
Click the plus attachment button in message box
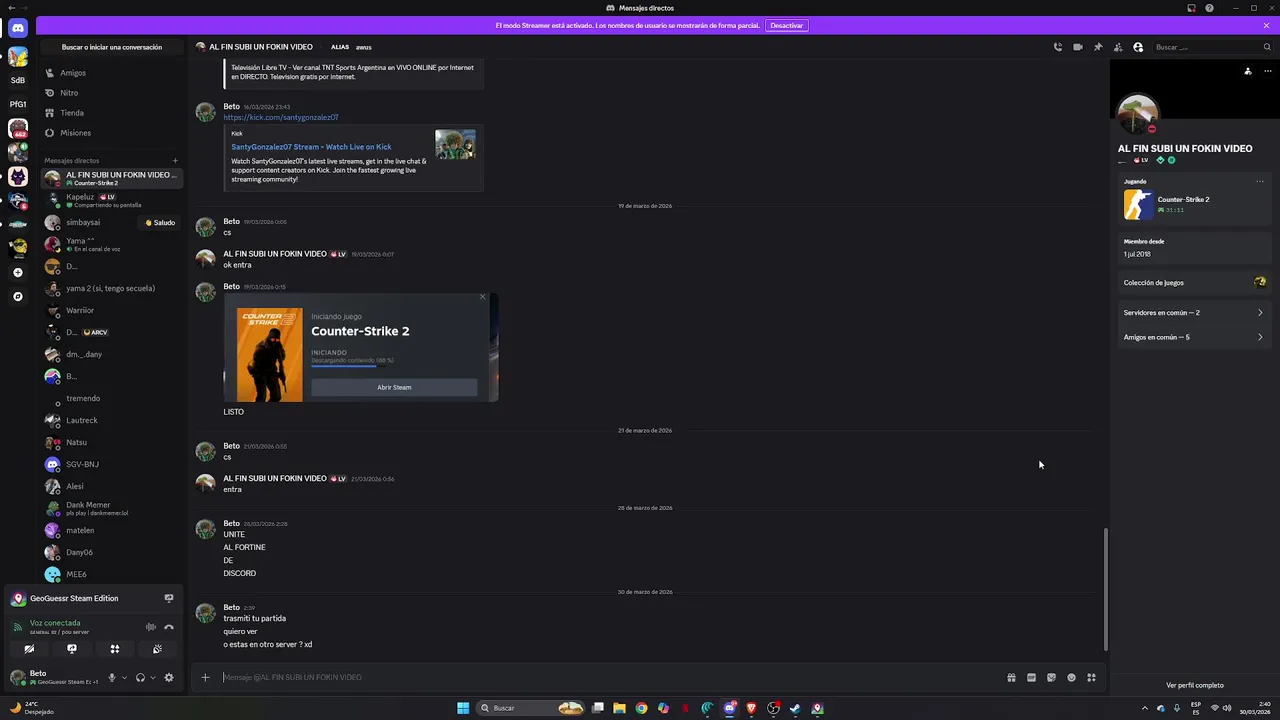coord(205,677)
